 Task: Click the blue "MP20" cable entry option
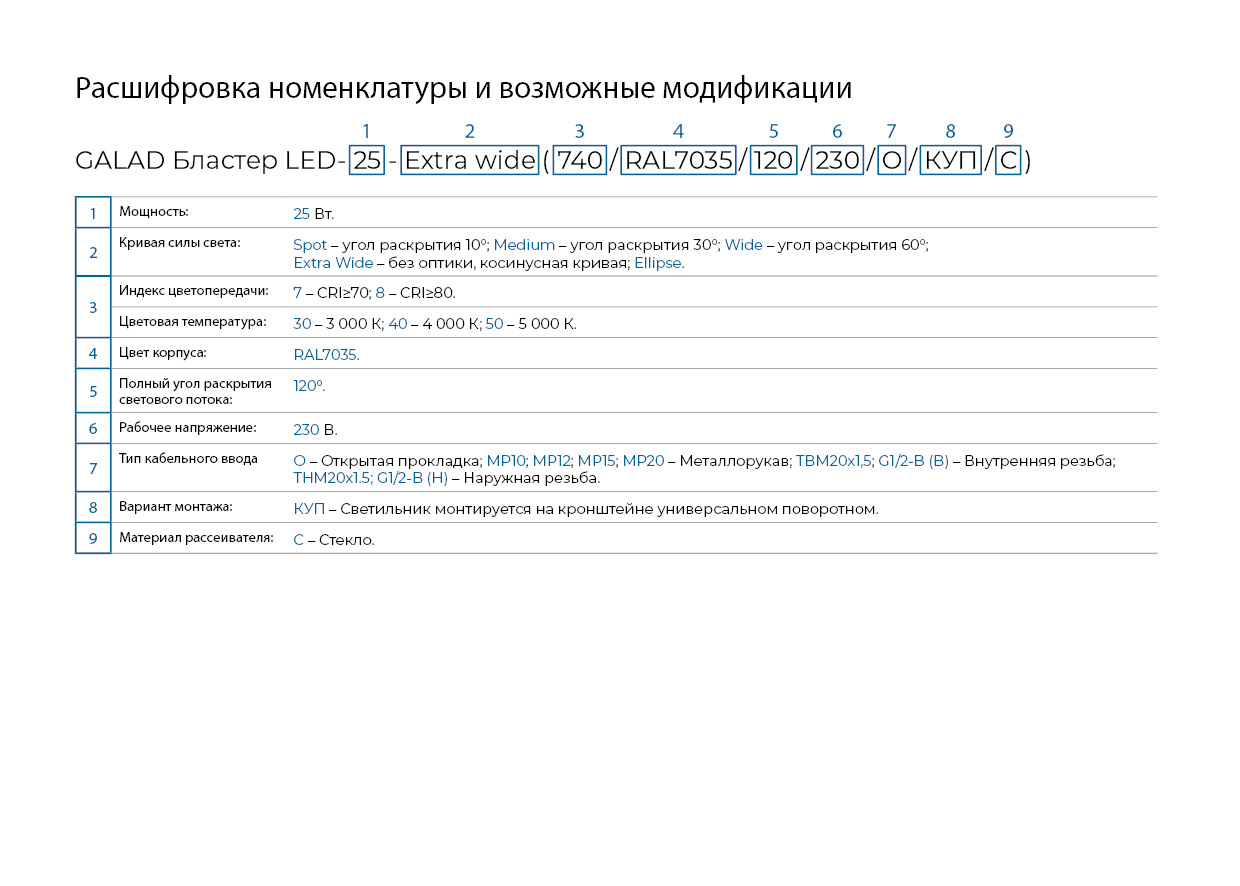(x=643, y=461)
